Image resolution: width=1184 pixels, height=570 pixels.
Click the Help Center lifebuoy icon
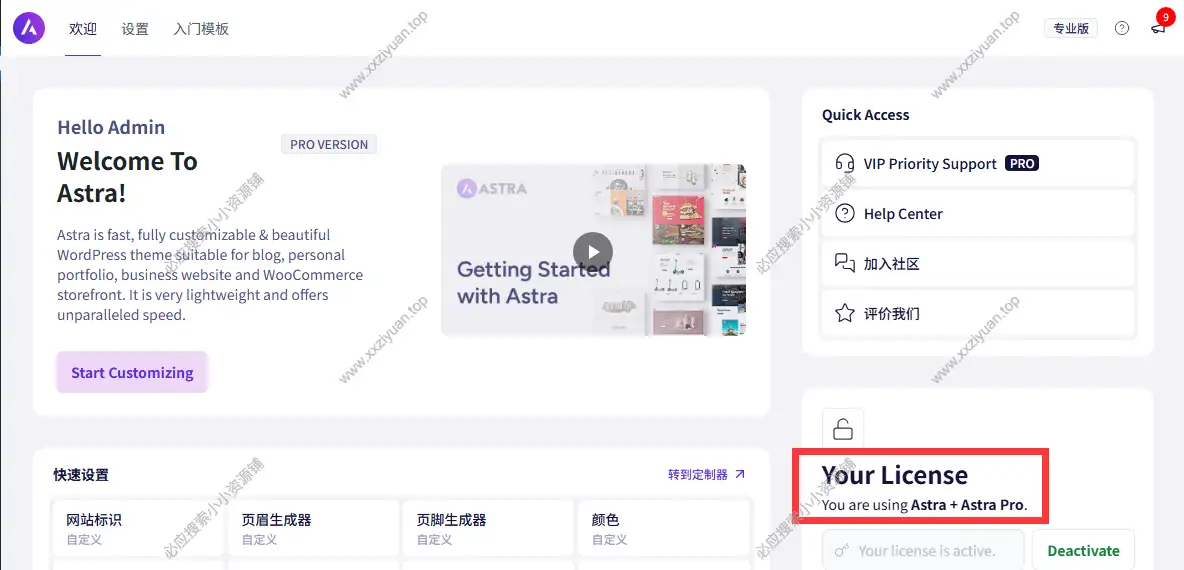(x=845, y=213)
